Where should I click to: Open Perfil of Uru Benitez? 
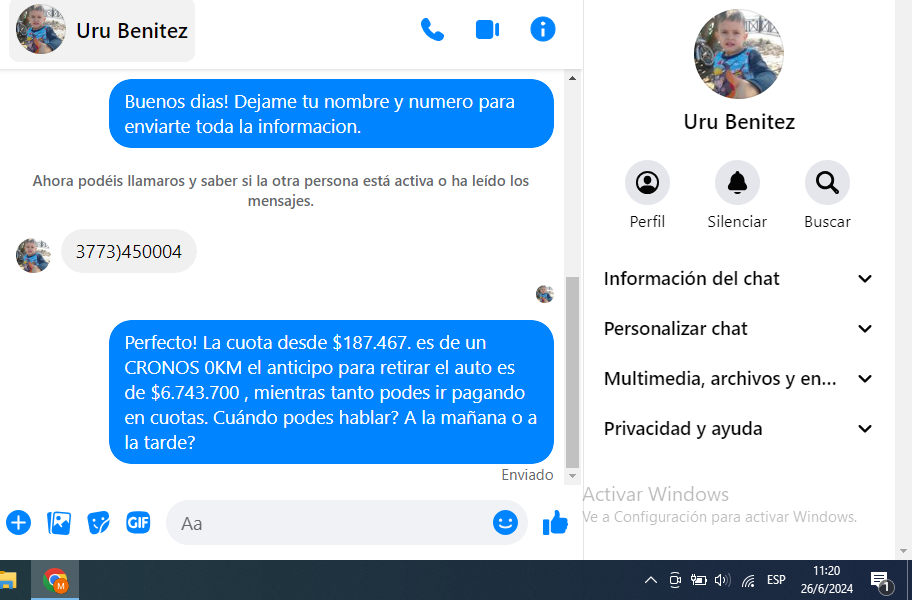coord(647,183)
